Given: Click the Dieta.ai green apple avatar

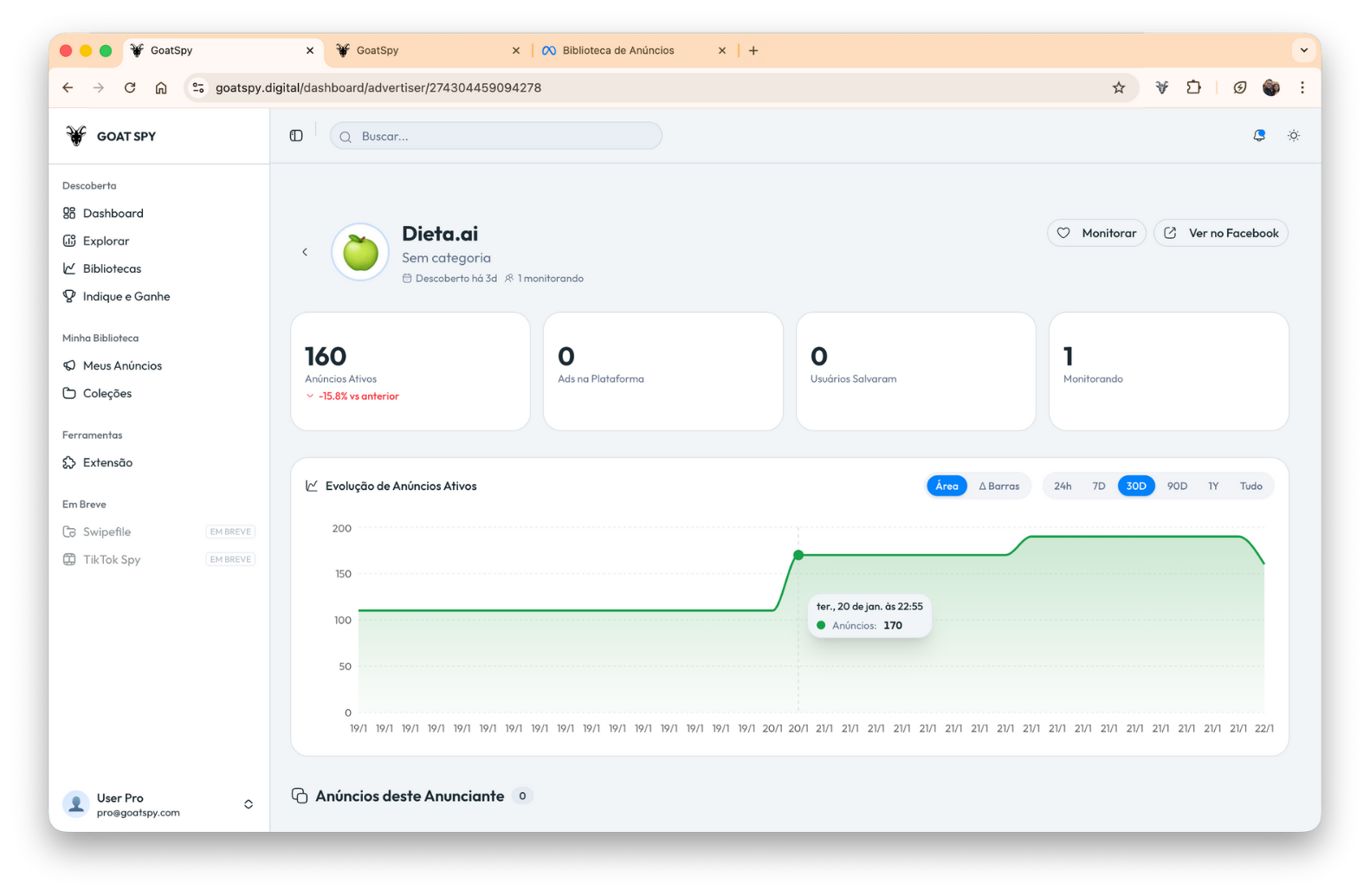Looking at the screenshot, I should [360, 253].
